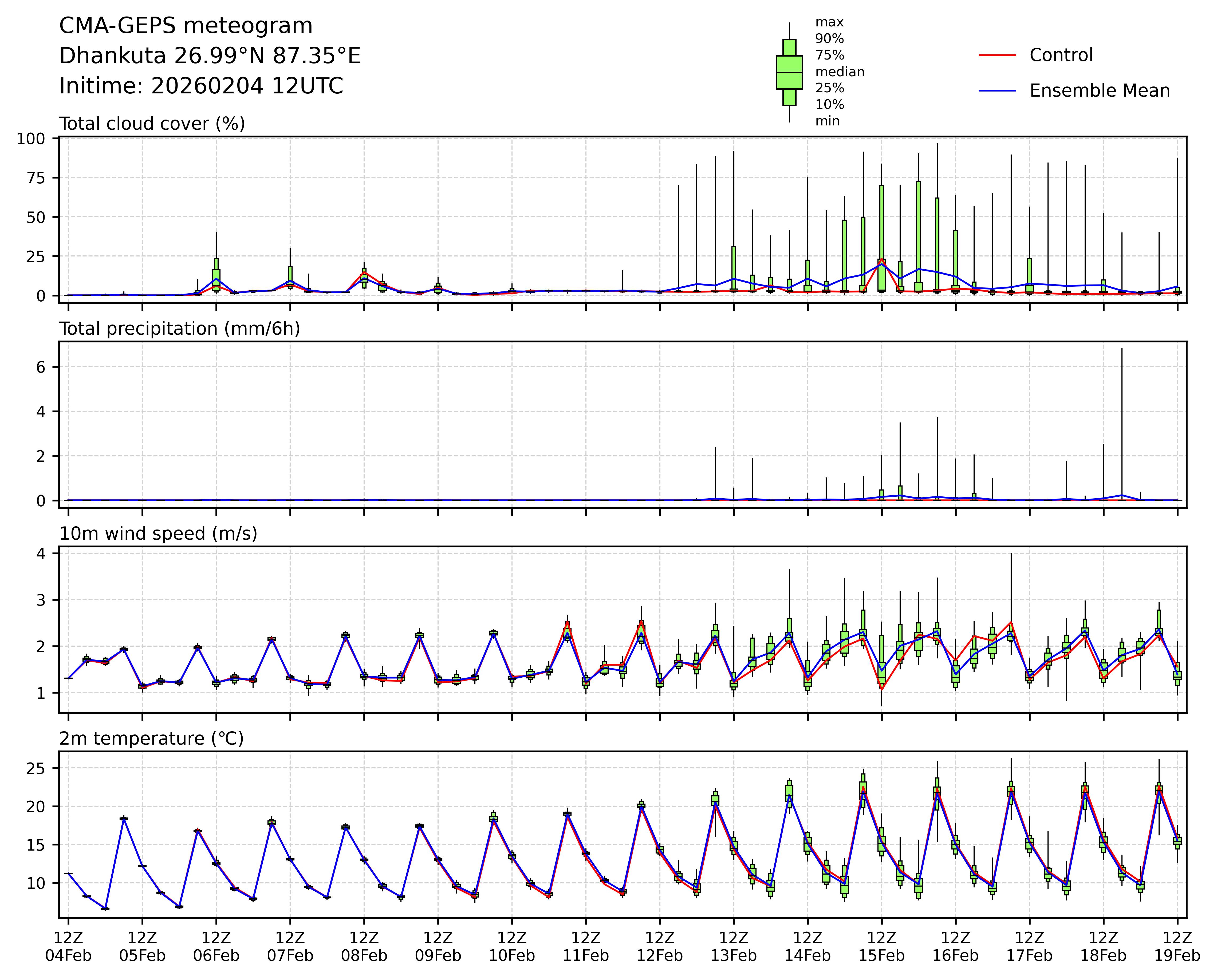Viewport: 1217px width, 980px height.
Task: Click the 'Total precipitation (mm/6h)' panel title
Action: tap(180, 329)
